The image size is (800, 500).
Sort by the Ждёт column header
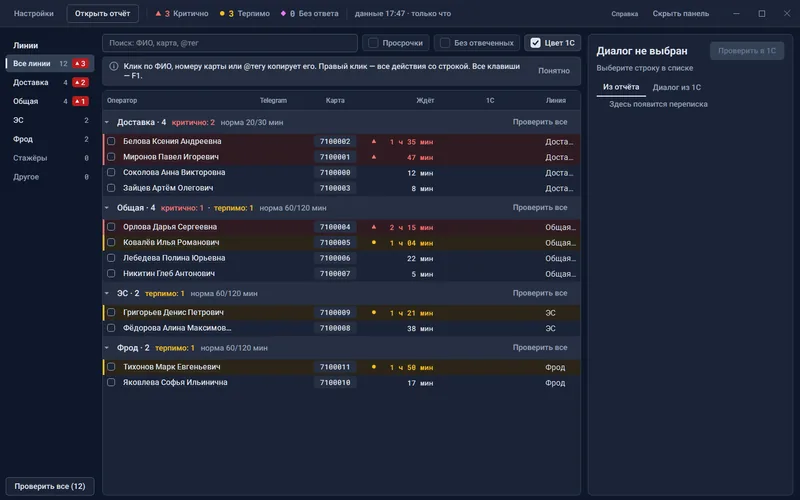[425, 101]
